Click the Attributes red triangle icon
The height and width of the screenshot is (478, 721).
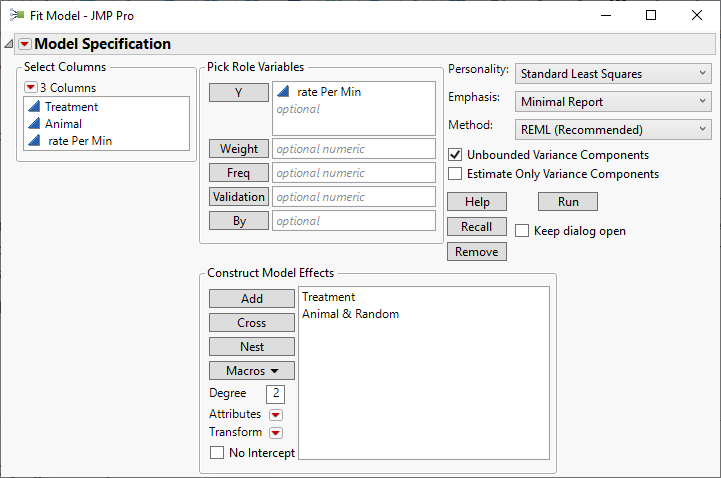click(x=276, y=415)
